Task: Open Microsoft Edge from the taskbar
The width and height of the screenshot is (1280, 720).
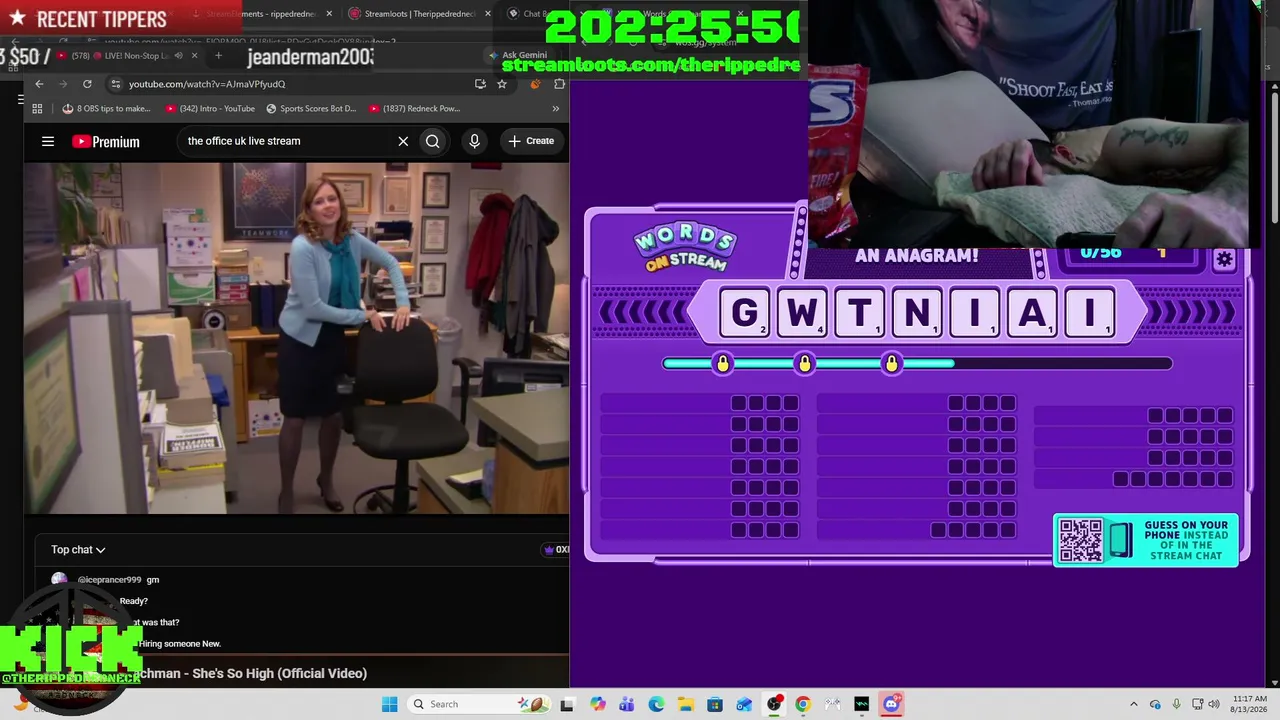Action: tap(656, 704)
